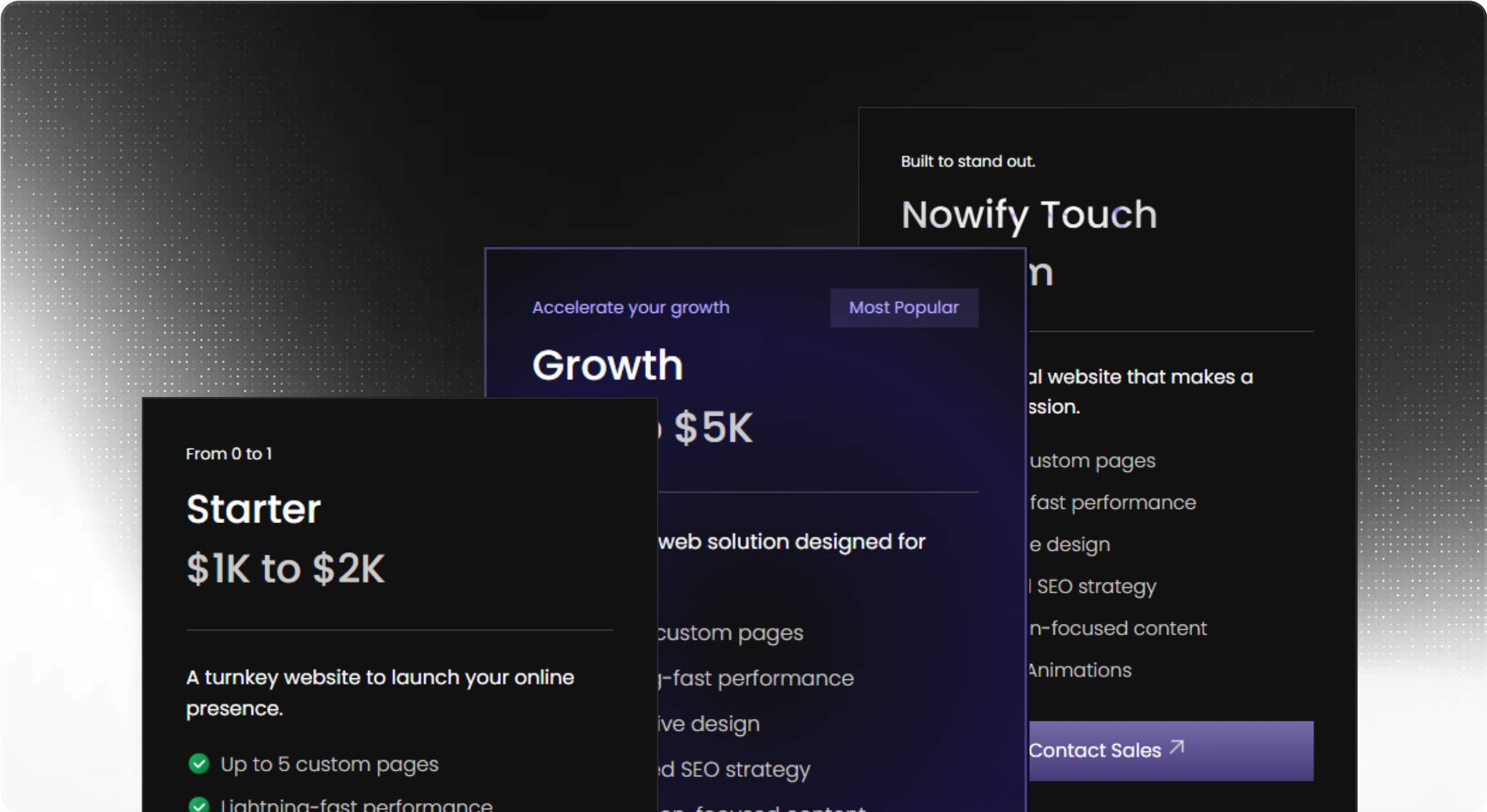The height and width of the screenshot is (812, 1487).
Task: Select the Accelerate your growth tagline
Action: tap(630, 308)
